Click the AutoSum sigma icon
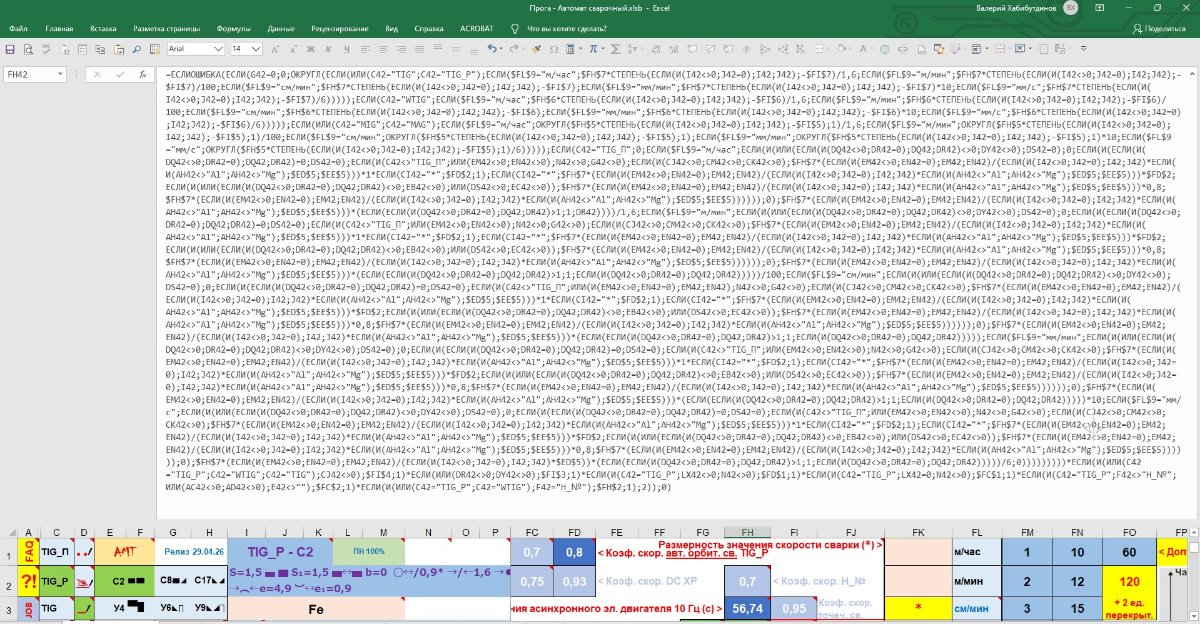Viewport: 1200px width, 624px height. coord(615,48)
